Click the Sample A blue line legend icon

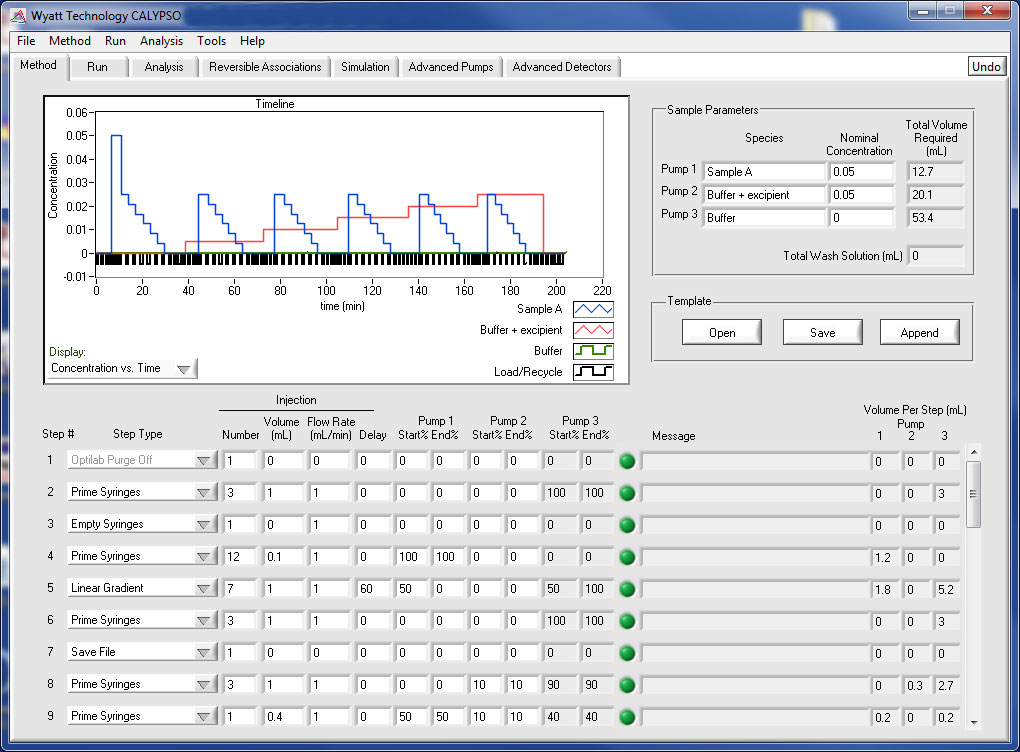(x=593, y=309)
